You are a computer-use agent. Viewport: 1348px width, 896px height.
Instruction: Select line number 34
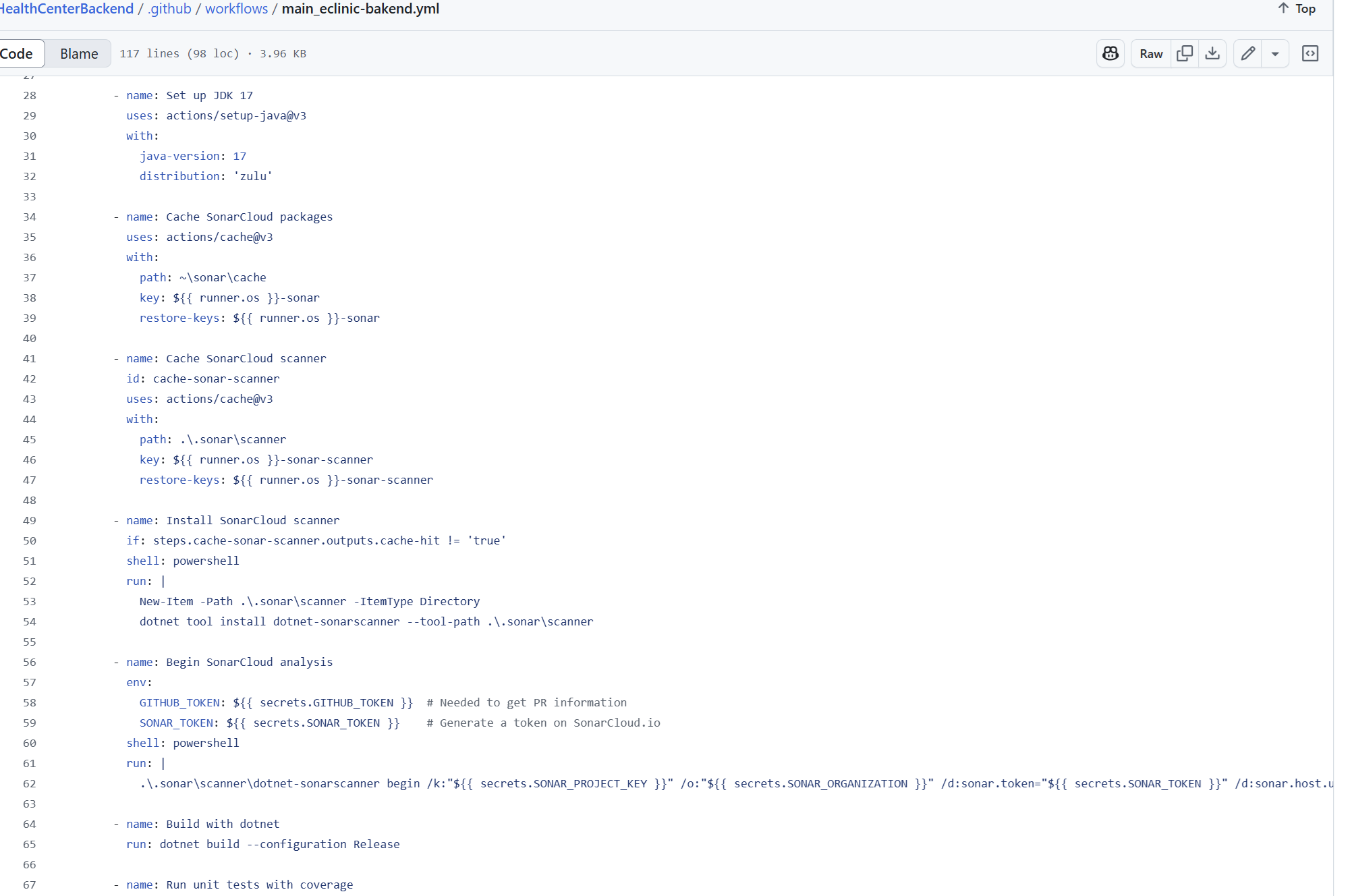30,217
